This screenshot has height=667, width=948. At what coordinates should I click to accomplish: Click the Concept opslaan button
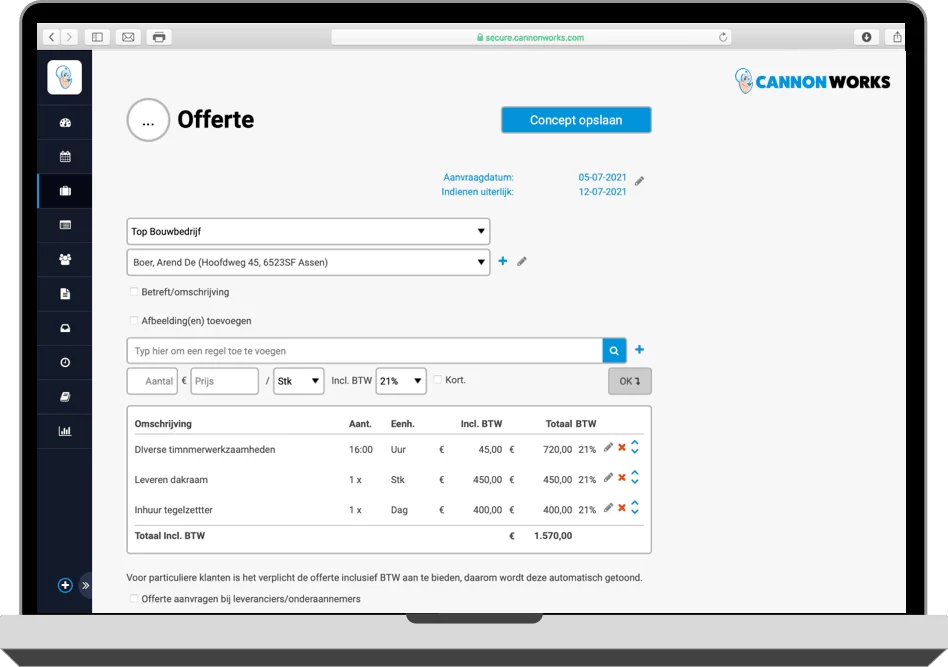pyautogui.click(x=576, y=120)
